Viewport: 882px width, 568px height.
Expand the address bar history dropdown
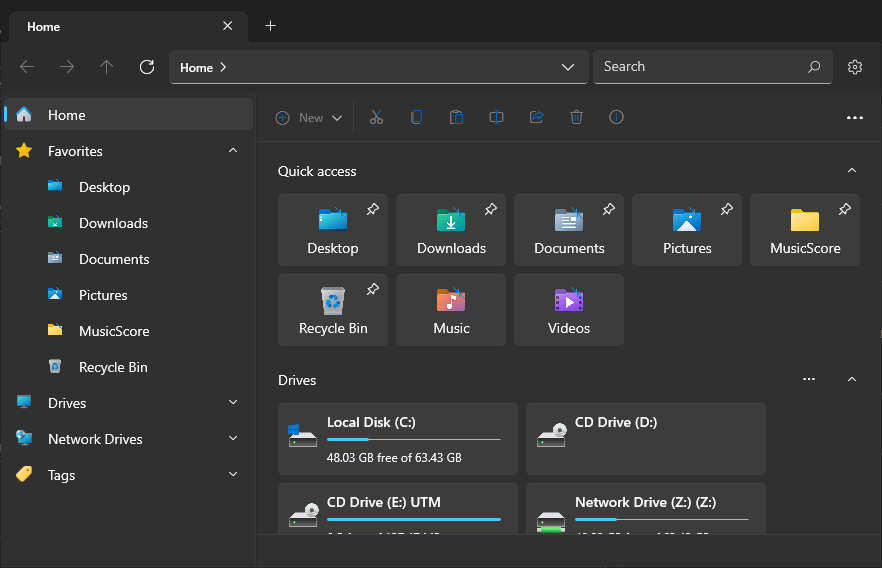coord(568,67)
